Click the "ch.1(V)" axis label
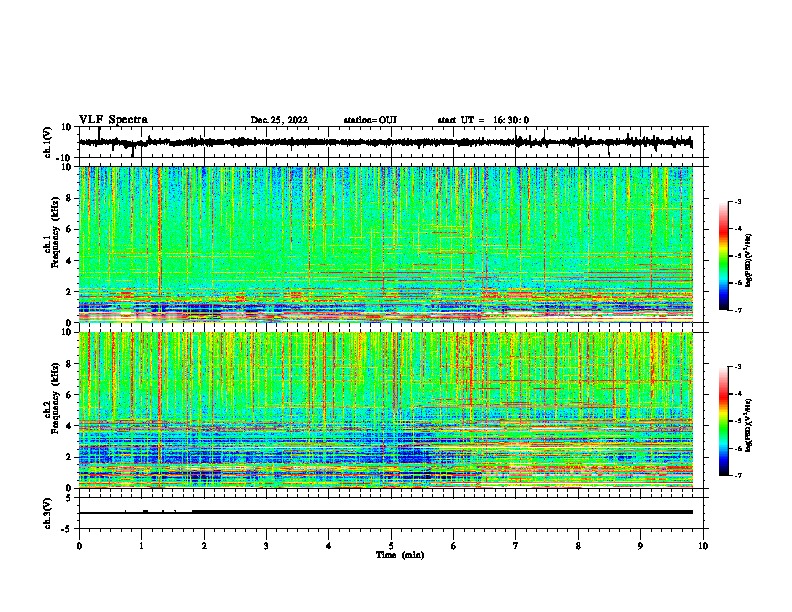Screen dimensions: 792x612 point(48,142)
